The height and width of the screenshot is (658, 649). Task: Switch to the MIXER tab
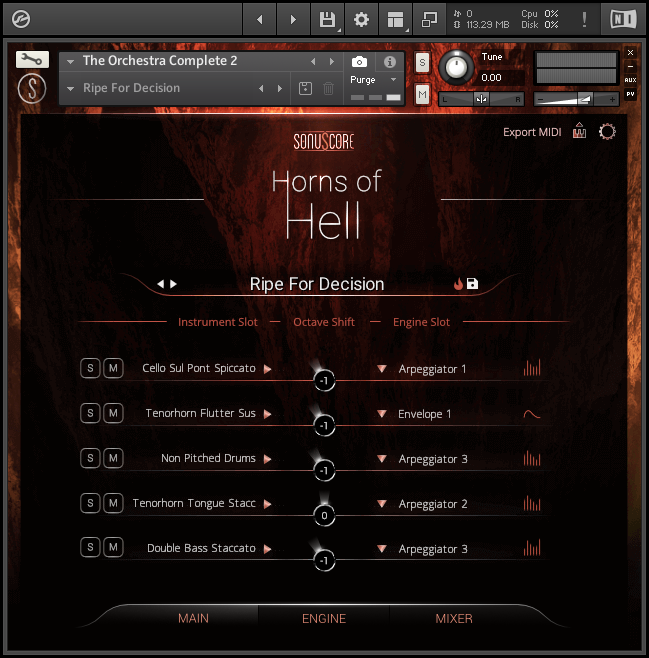click(454, 618)
